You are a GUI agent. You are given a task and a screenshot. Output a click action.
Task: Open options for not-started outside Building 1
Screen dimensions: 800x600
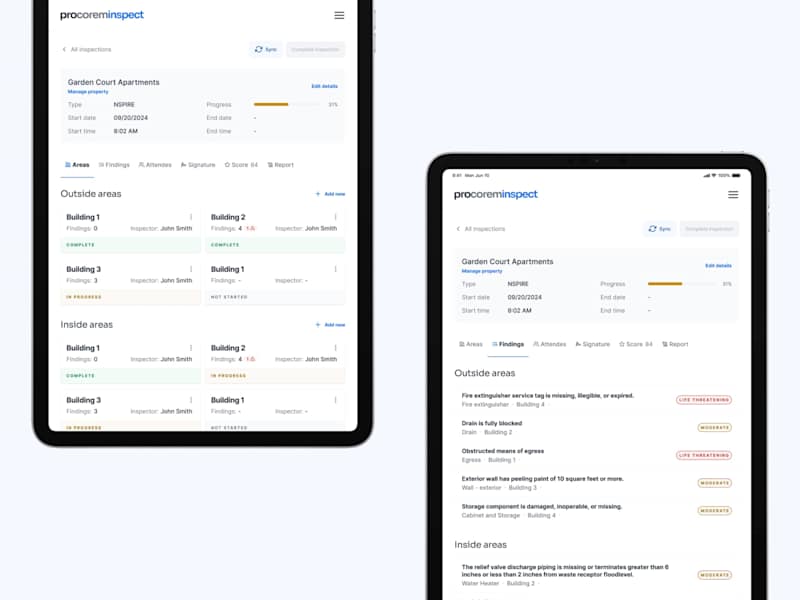click(335, 269)
